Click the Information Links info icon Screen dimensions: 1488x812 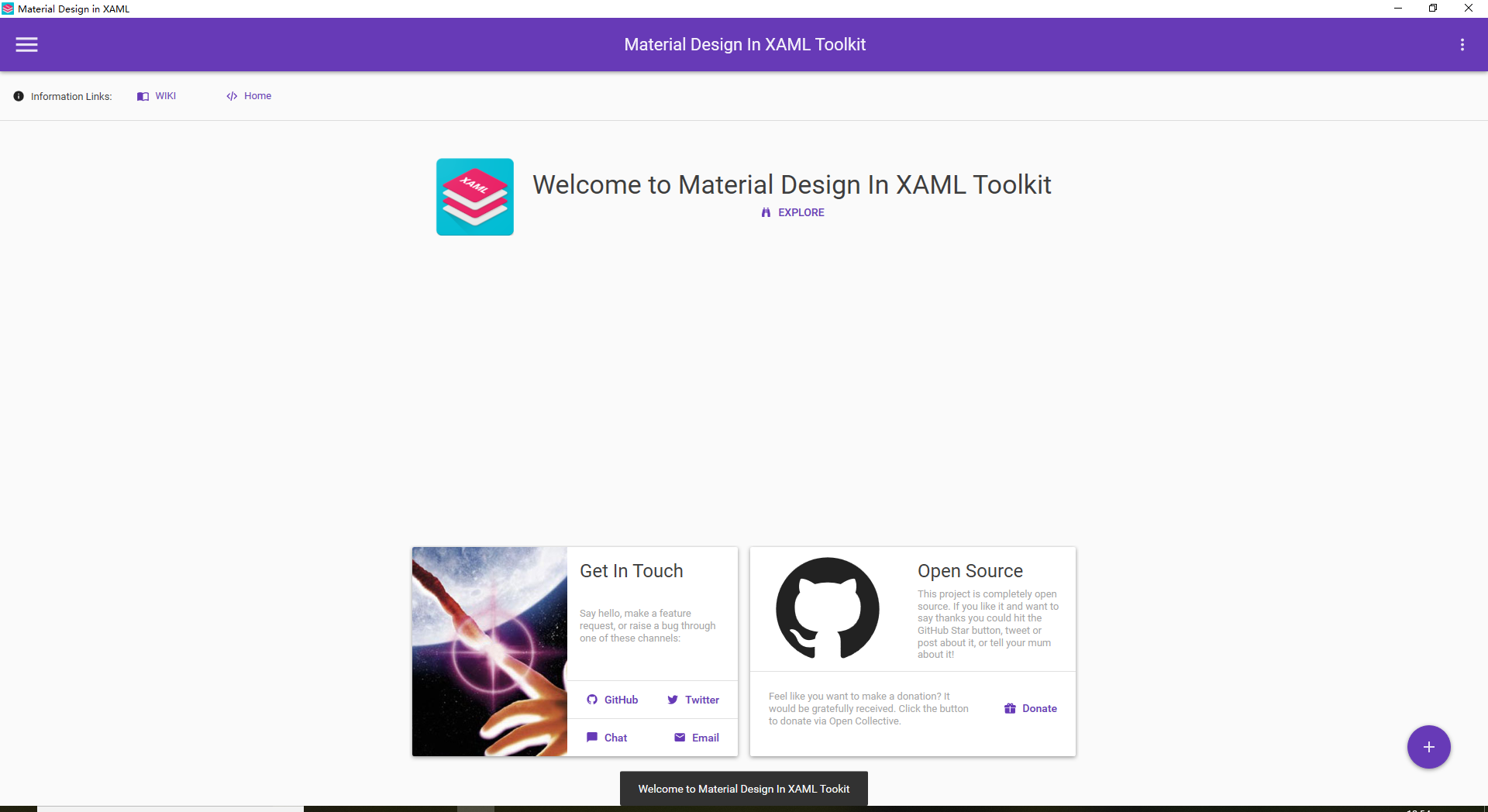click(x=19, y=96)
